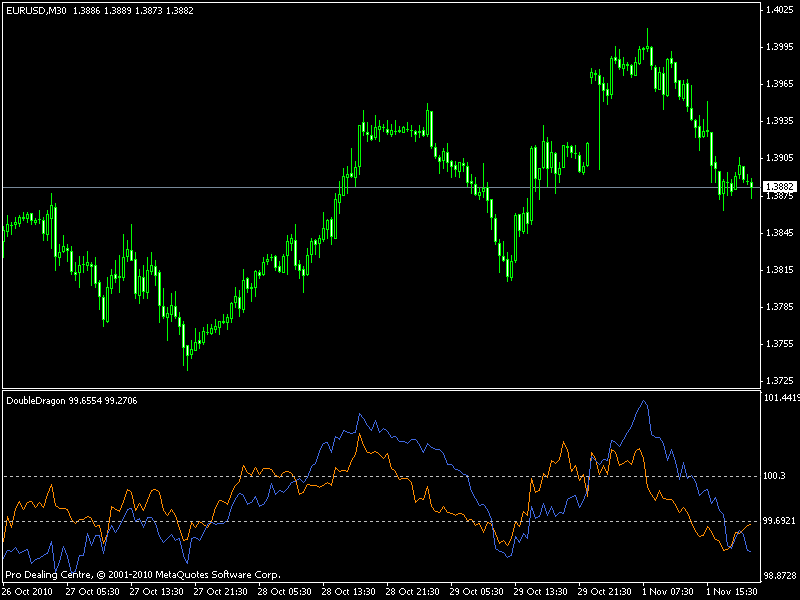Click the 1.3965 price level label
Screen dimensions: 800x600
point(779,84)
